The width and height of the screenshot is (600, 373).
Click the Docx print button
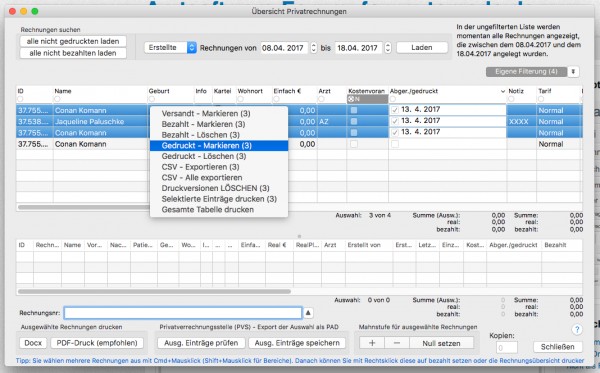(x=33, y=343)
